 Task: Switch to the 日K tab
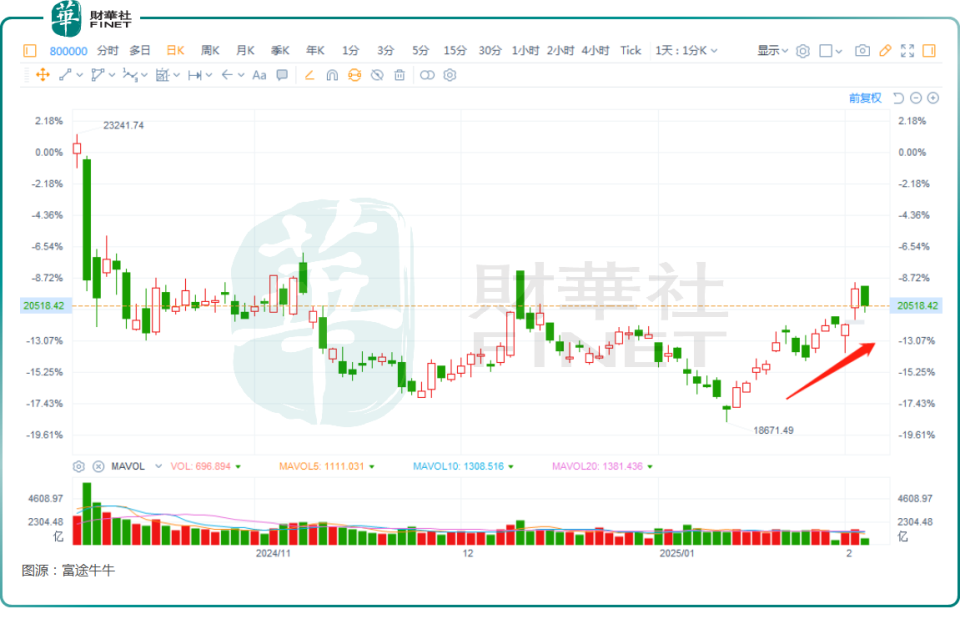(176, 51)
